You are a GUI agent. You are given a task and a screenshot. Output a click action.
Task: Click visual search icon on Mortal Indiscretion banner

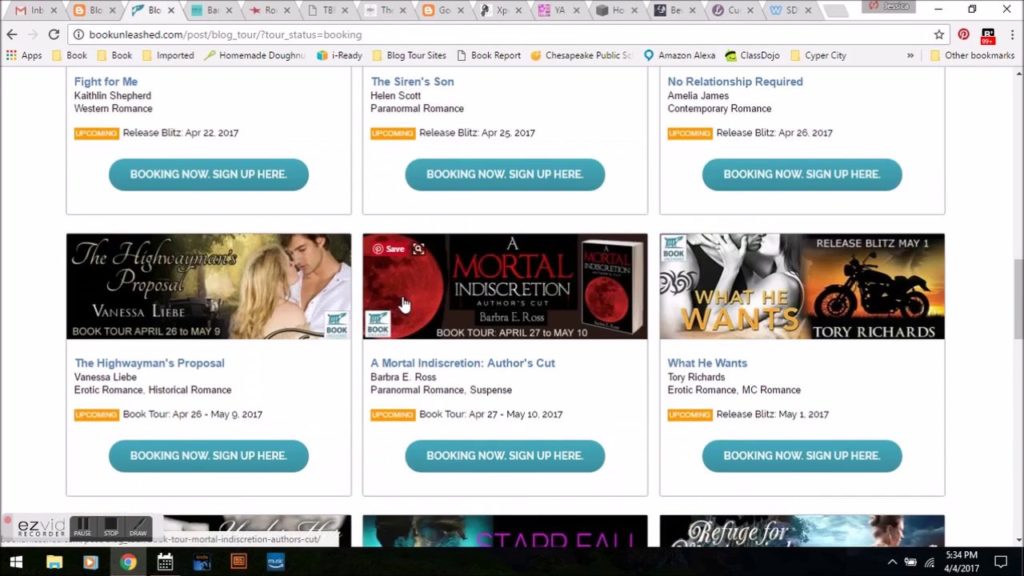[x=419, y=249]
